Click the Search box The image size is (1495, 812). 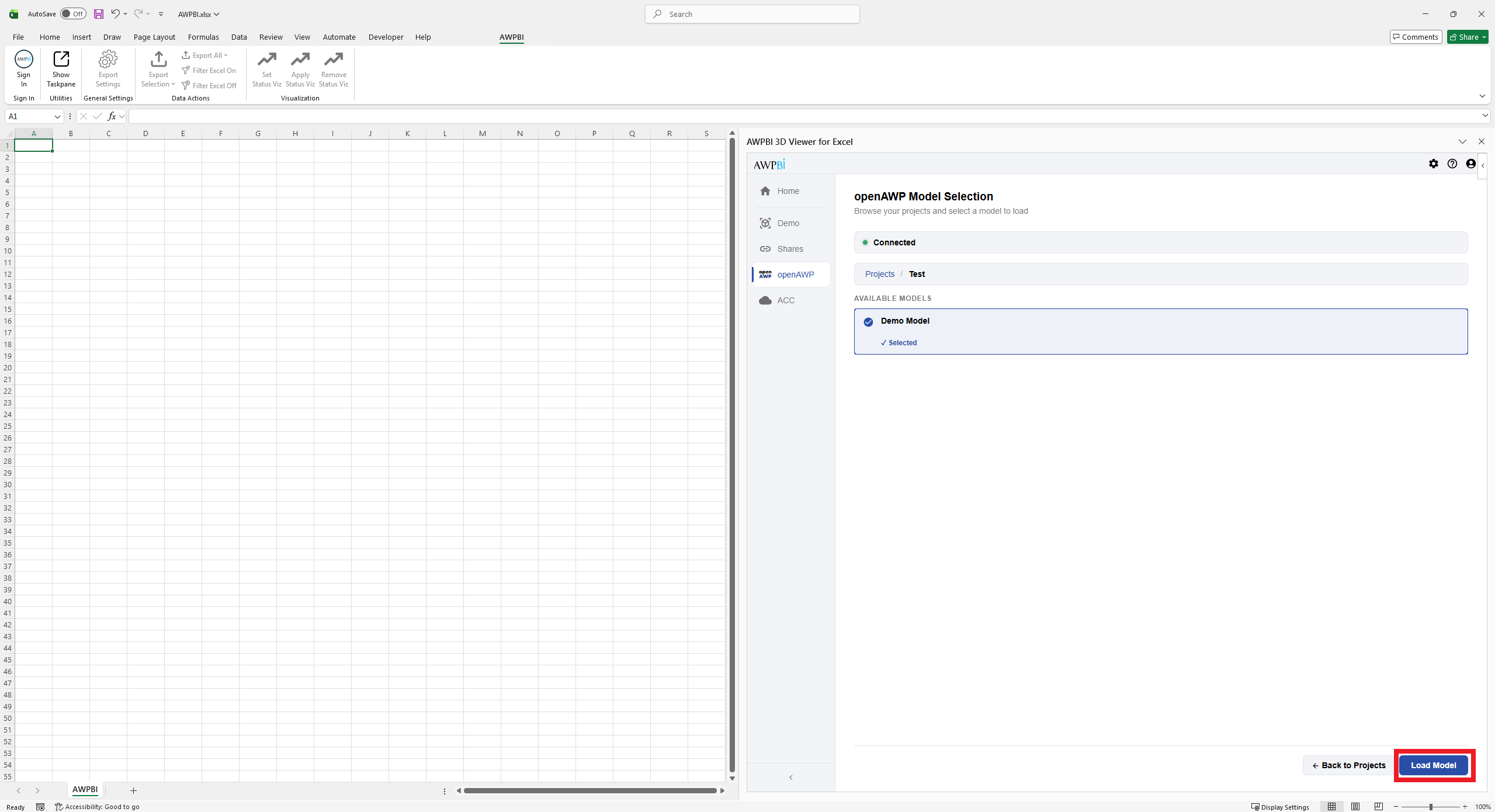752,14
